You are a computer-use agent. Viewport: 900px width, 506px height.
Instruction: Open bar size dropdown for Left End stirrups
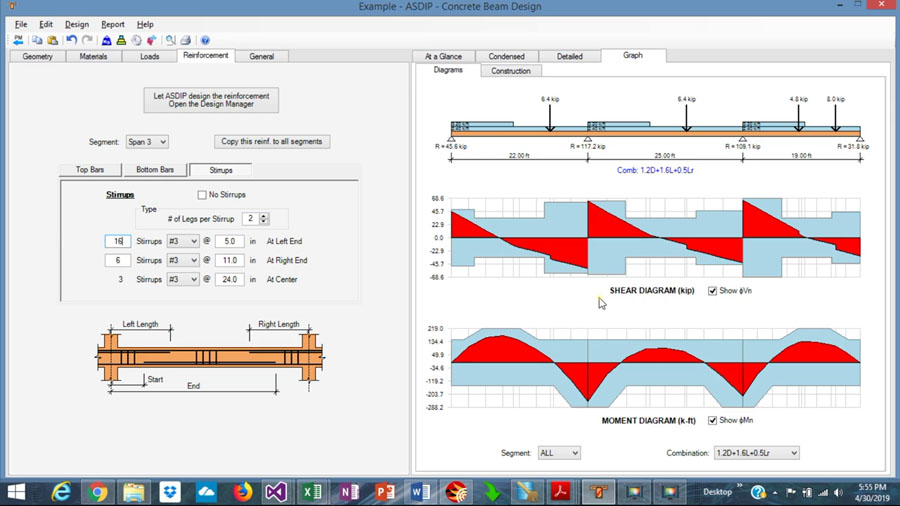click(183, 242)
